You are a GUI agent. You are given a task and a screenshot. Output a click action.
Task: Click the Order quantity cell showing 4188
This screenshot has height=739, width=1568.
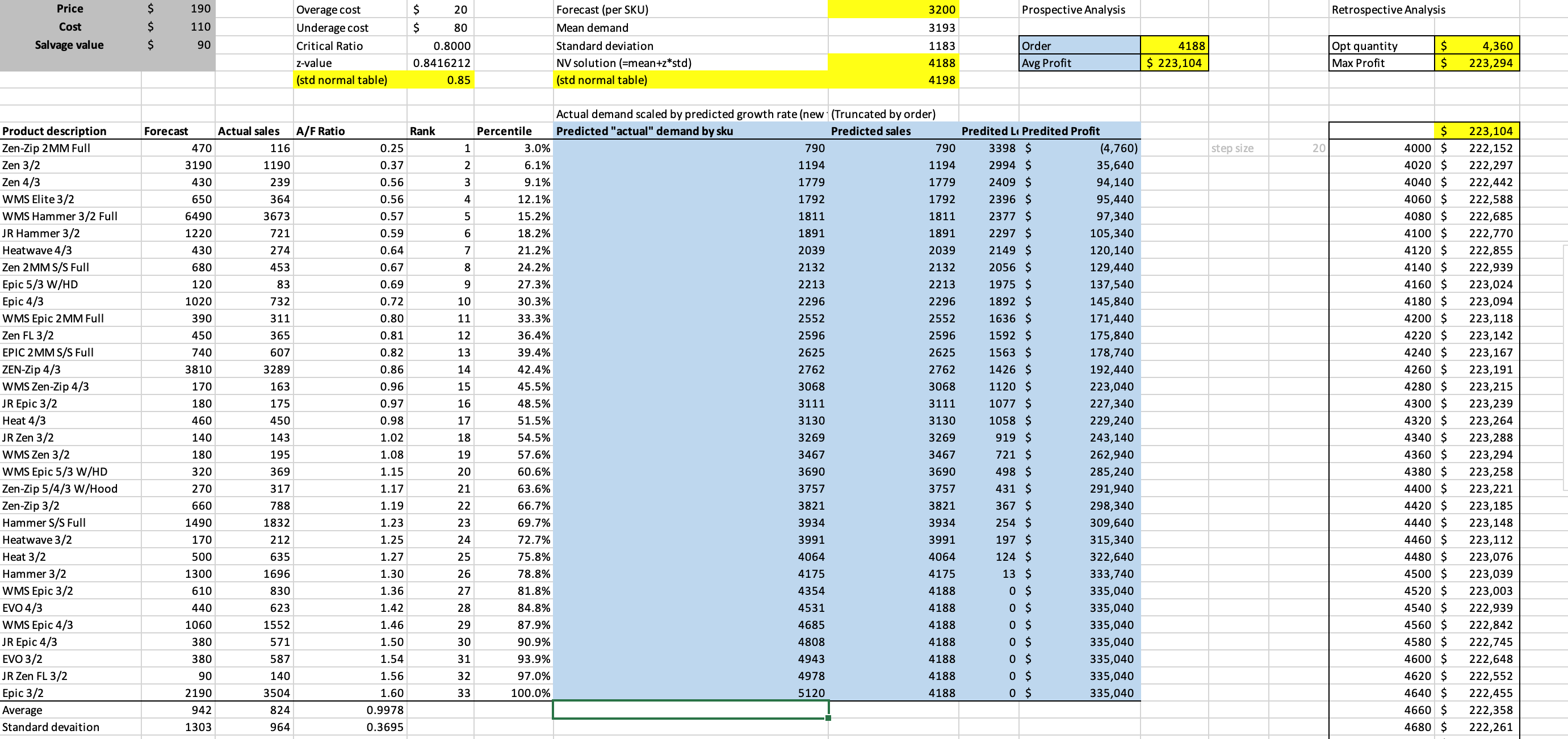click(x=1173, y=45)
